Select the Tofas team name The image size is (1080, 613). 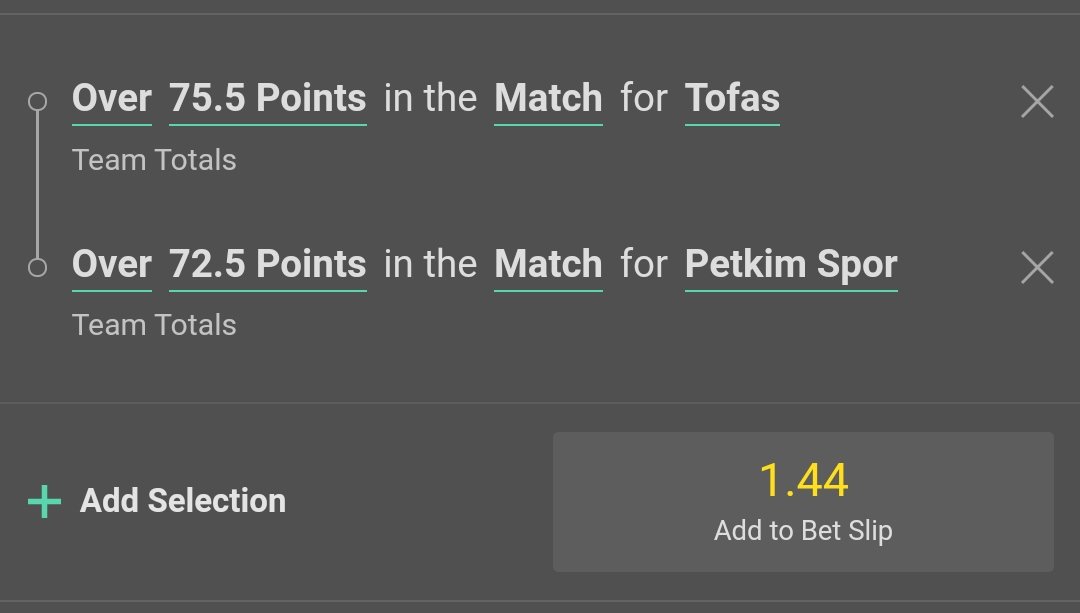click(732, 99)
